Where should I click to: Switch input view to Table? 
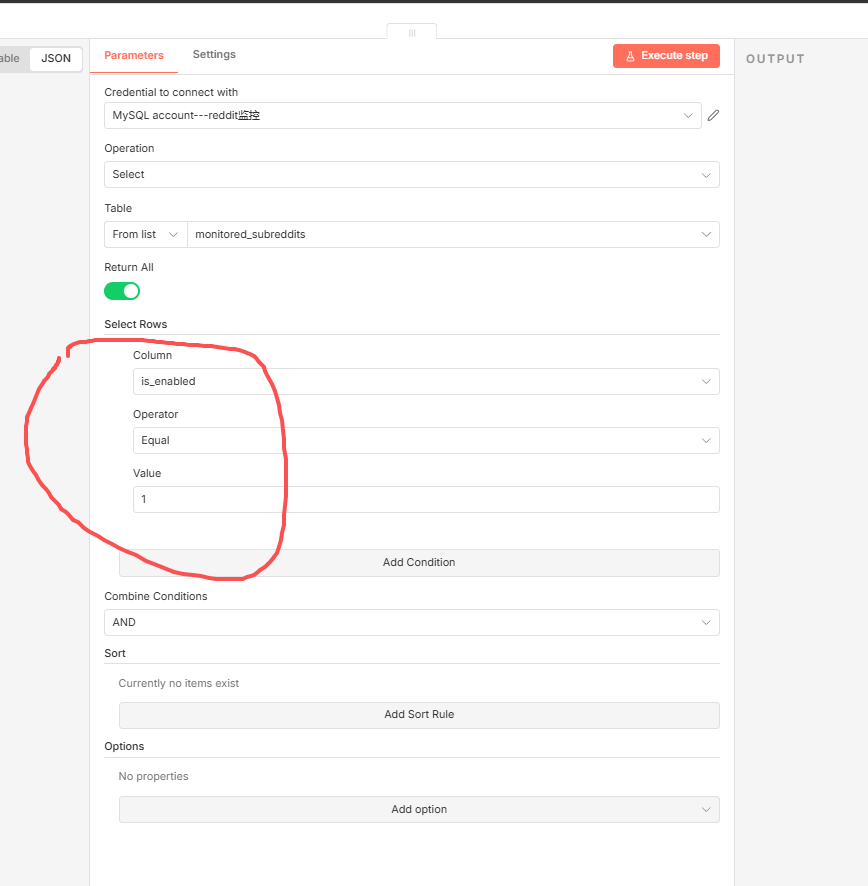pyautogui.click(x=10, y=59)
